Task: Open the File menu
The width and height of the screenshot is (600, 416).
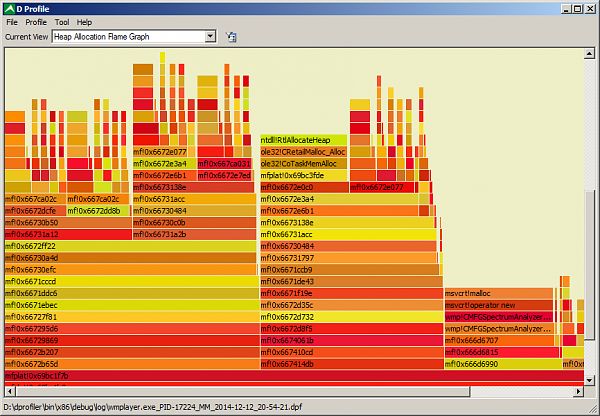Action: (12, 22)
